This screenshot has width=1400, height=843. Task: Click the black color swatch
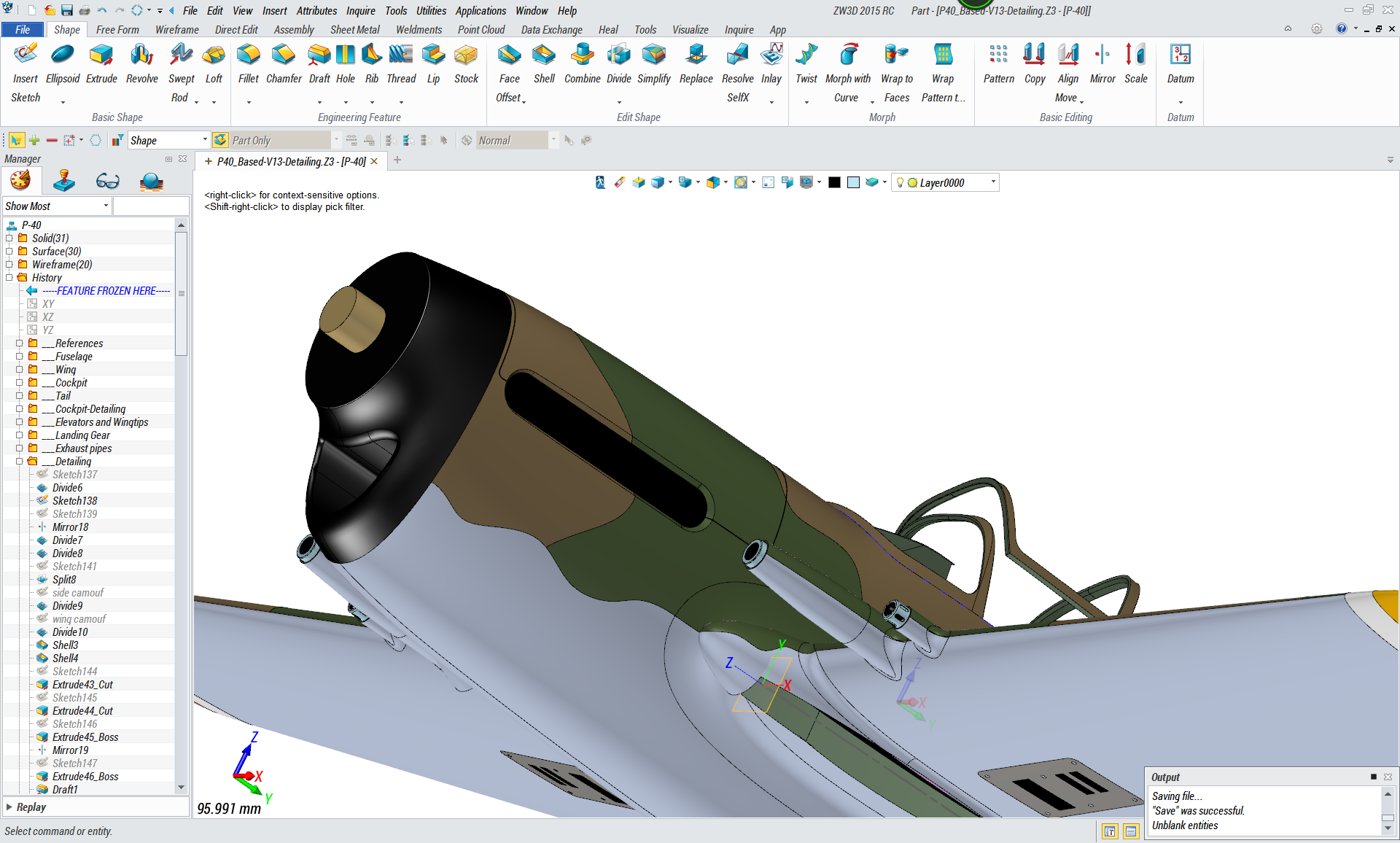coord(834,182)
